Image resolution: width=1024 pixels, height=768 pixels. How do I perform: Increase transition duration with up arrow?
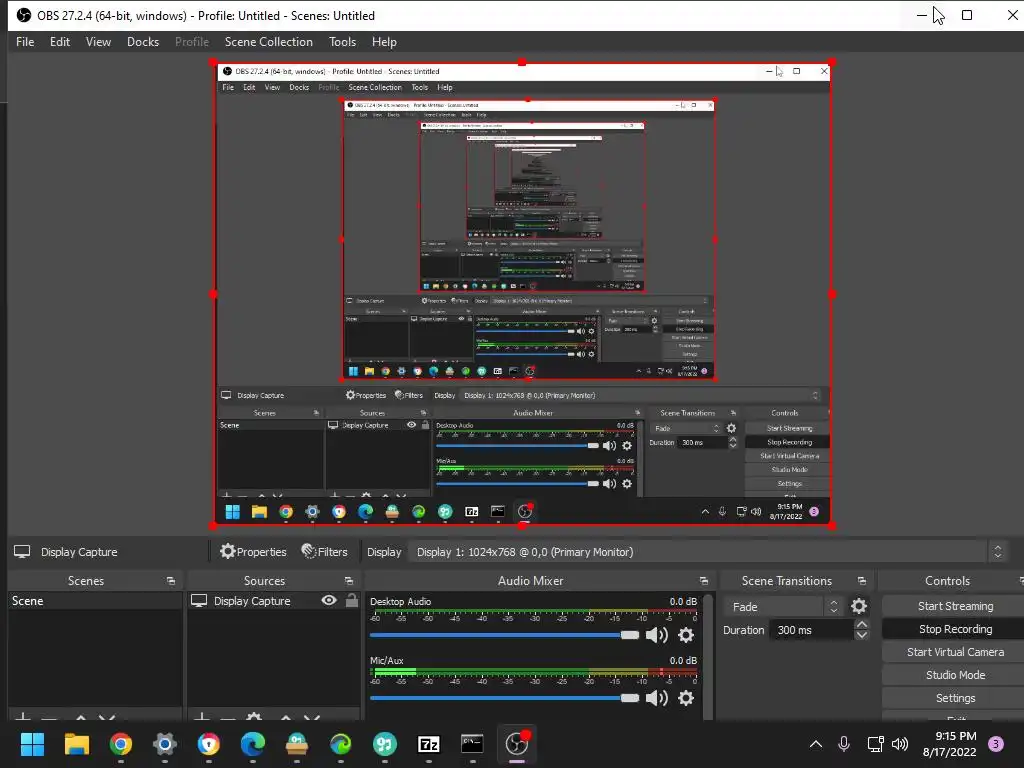coord(861,625)
